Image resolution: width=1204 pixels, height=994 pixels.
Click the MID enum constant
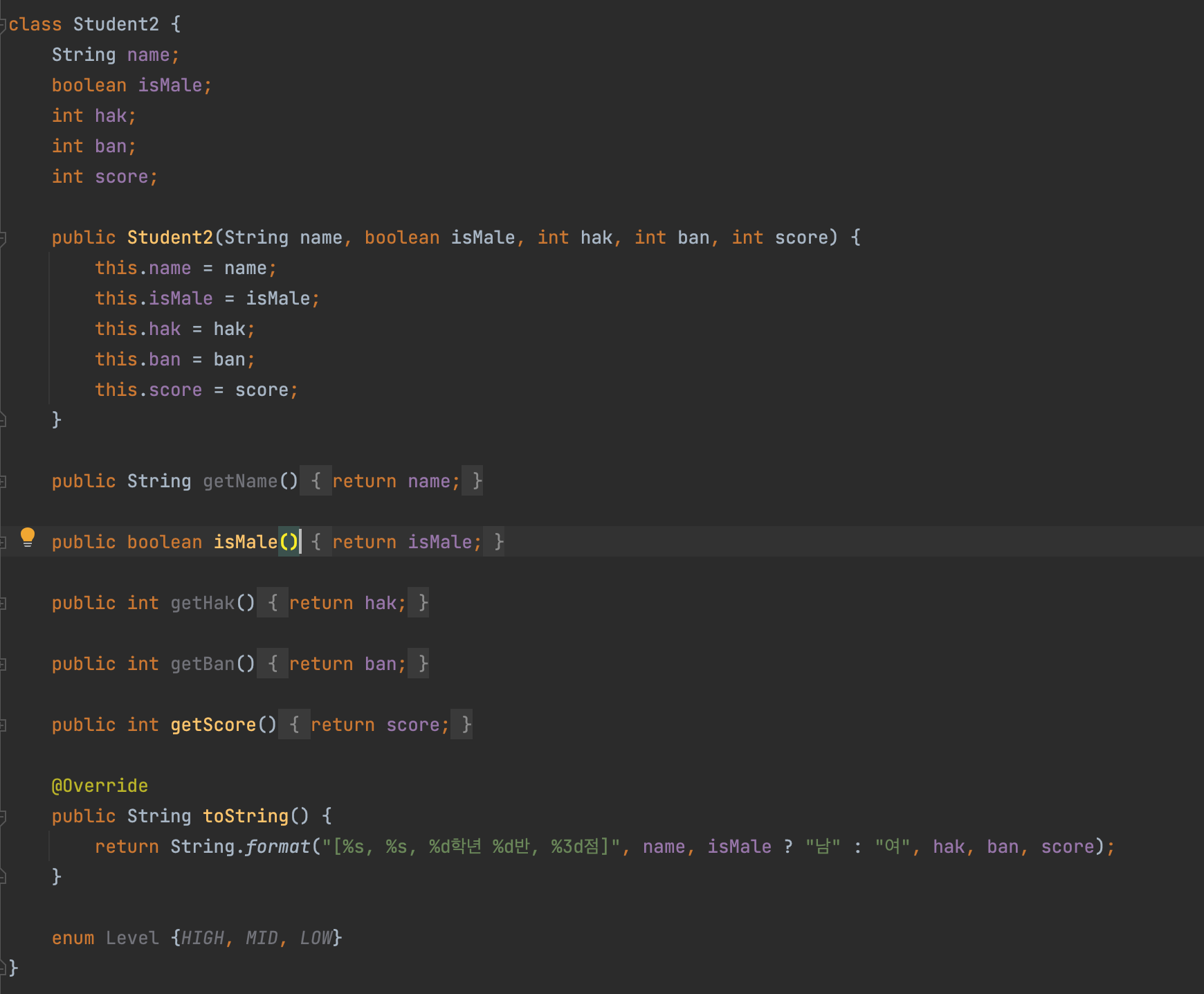(262, 938)
